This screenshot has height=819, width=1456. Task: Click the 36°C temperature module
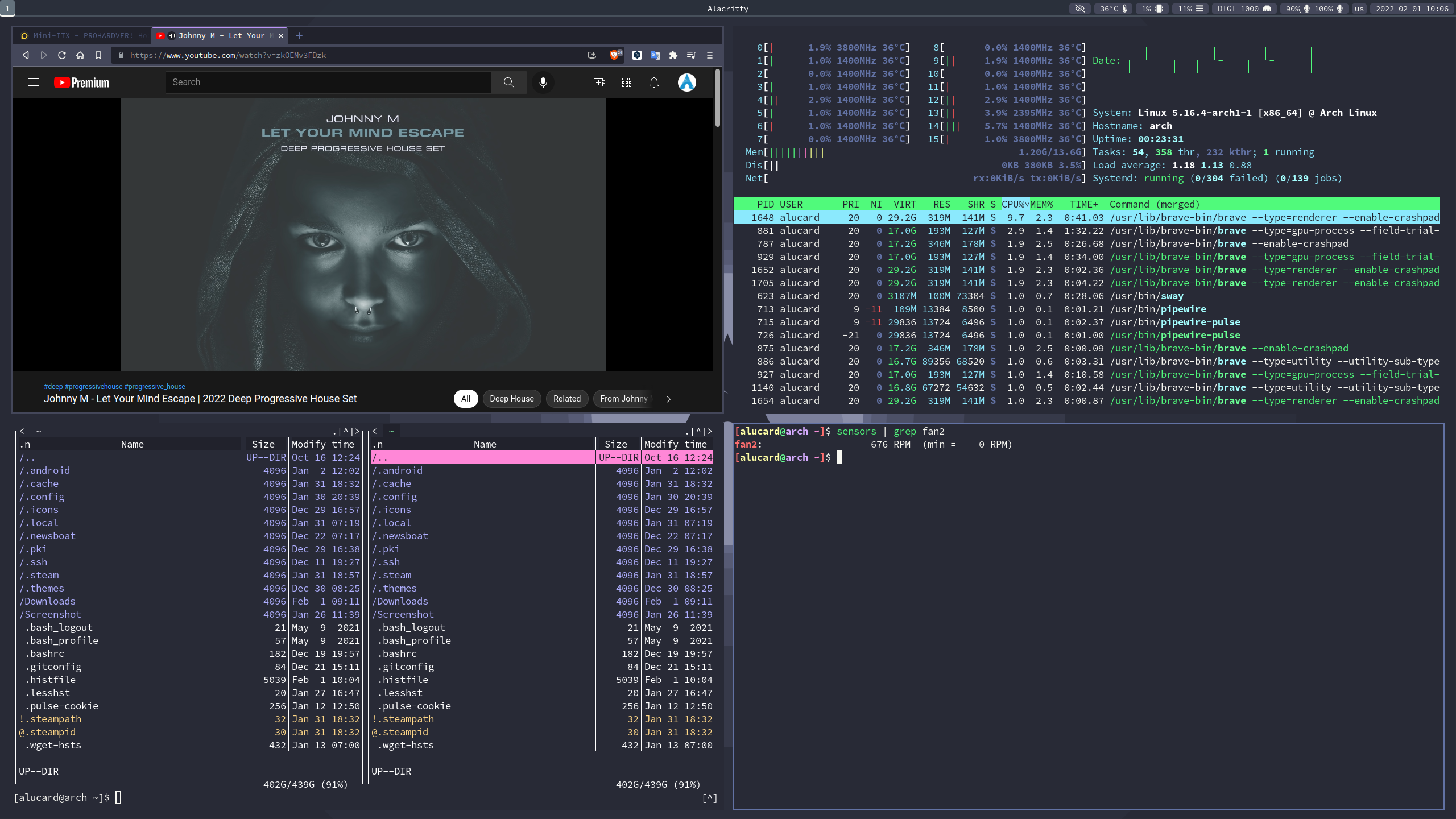pyautogui.click(x=1113, y=9)
